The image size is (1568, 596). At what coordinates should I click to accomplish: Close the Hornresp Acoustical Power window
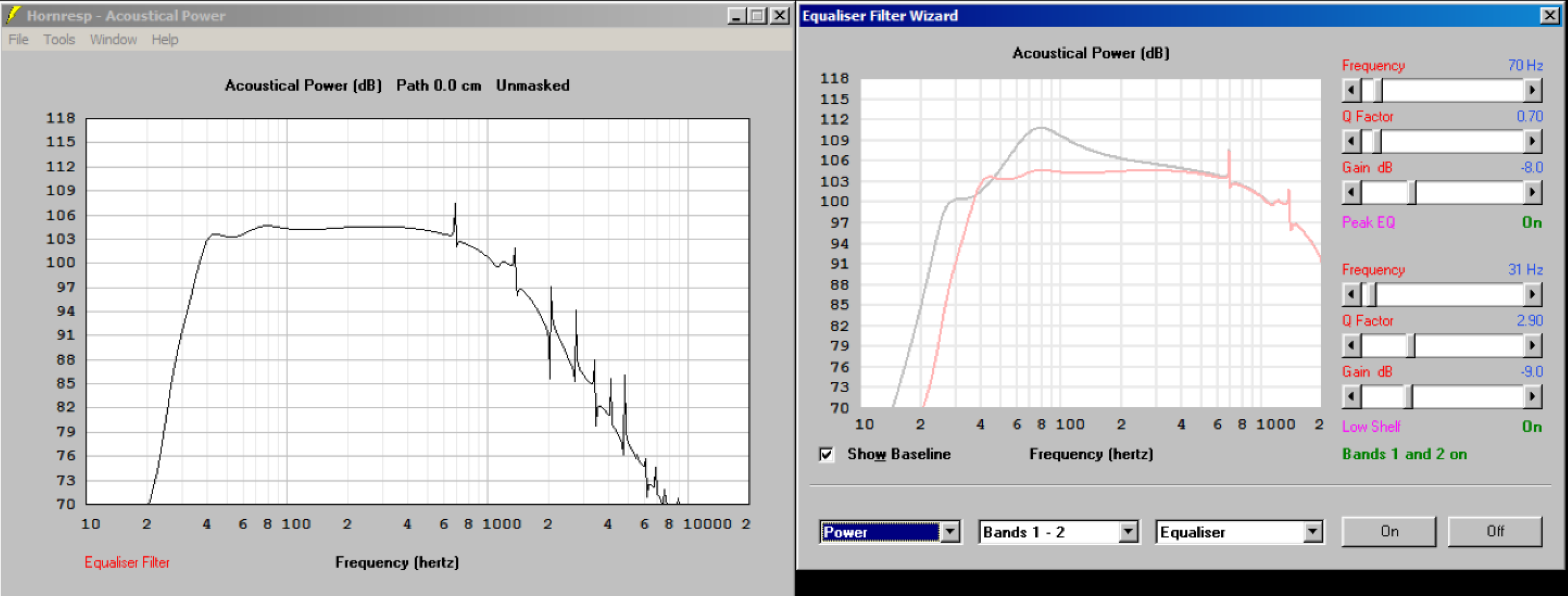779,15
